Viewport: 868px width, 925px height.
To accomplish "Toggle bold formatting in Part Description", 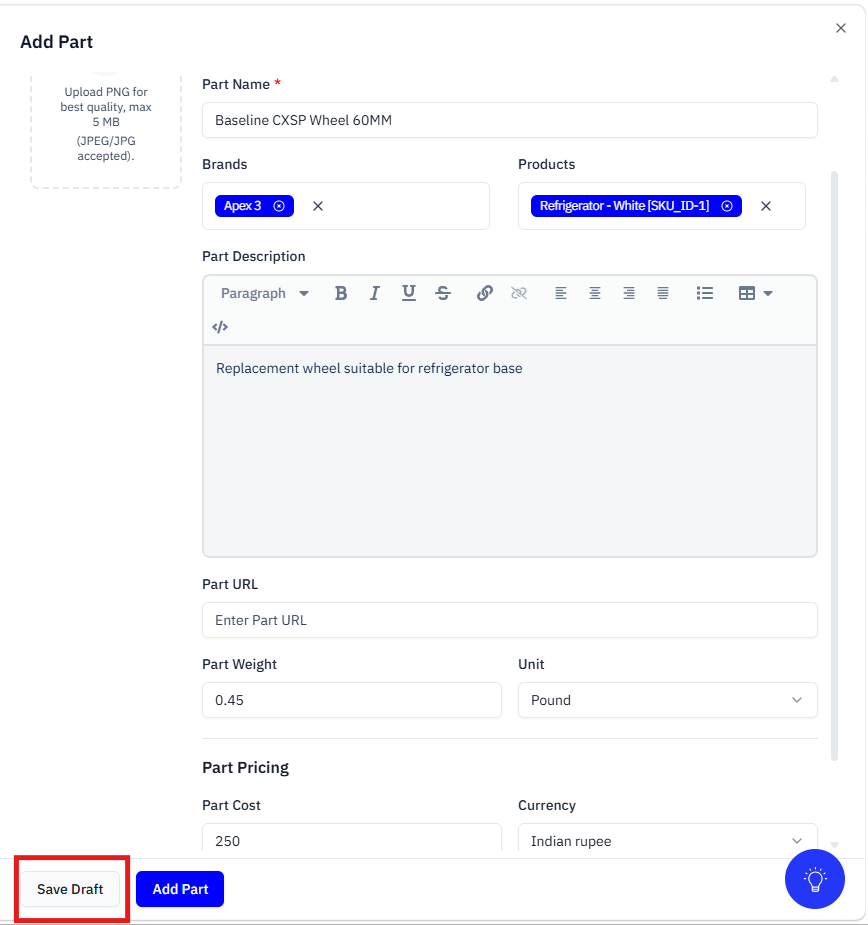I will [x=341, y=293].
